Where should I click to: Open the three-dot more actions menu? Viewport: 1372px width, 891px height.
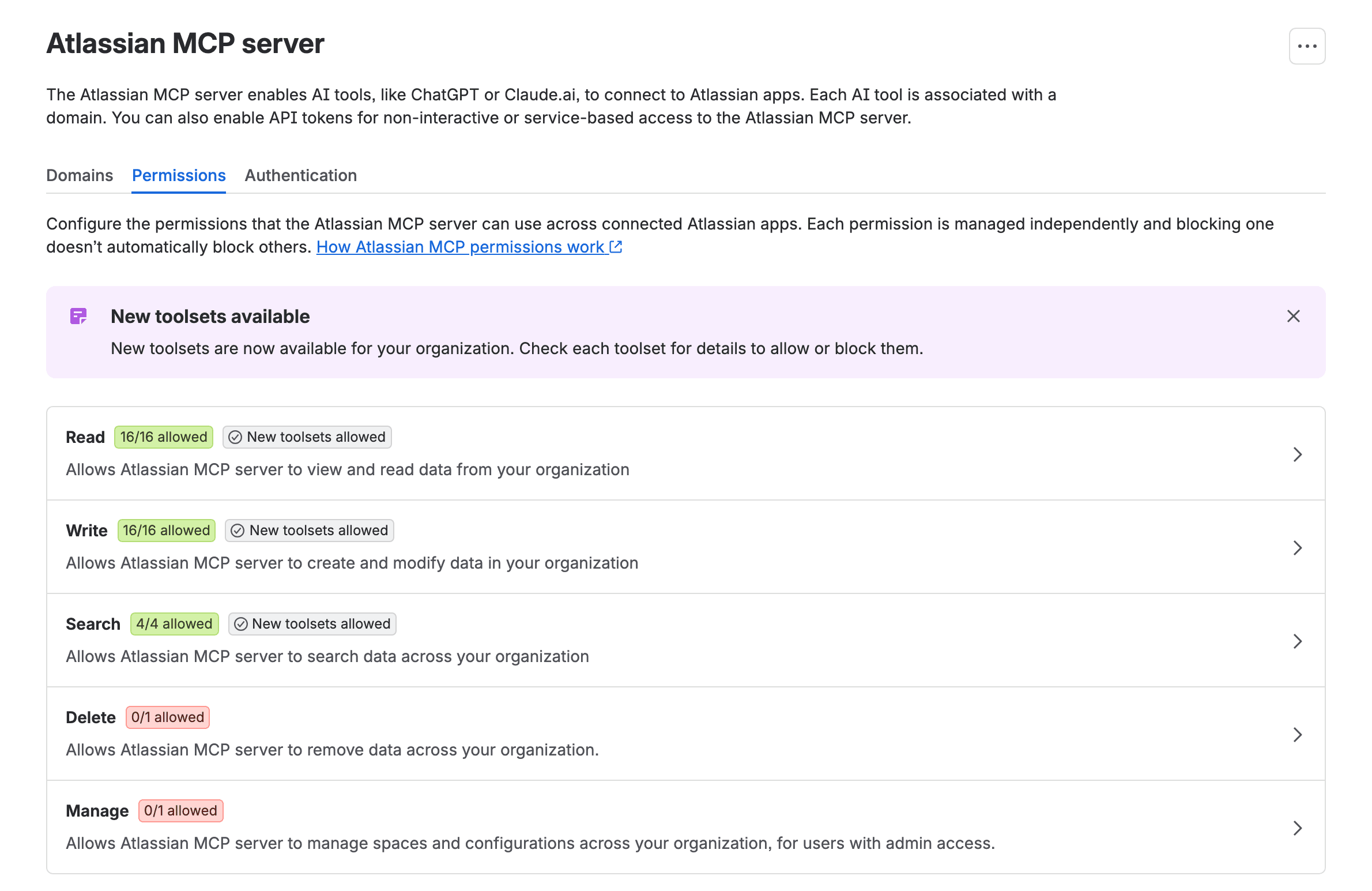tap(1307, 46)
